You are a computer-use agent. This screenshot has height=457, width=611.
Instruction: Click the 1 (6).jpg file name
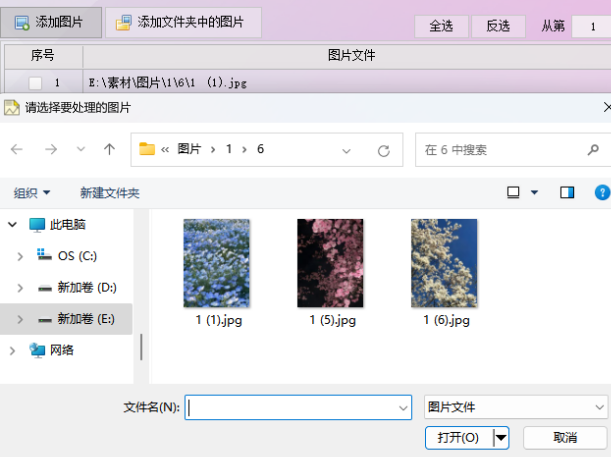pyautogui.click(x=446, y=320)
